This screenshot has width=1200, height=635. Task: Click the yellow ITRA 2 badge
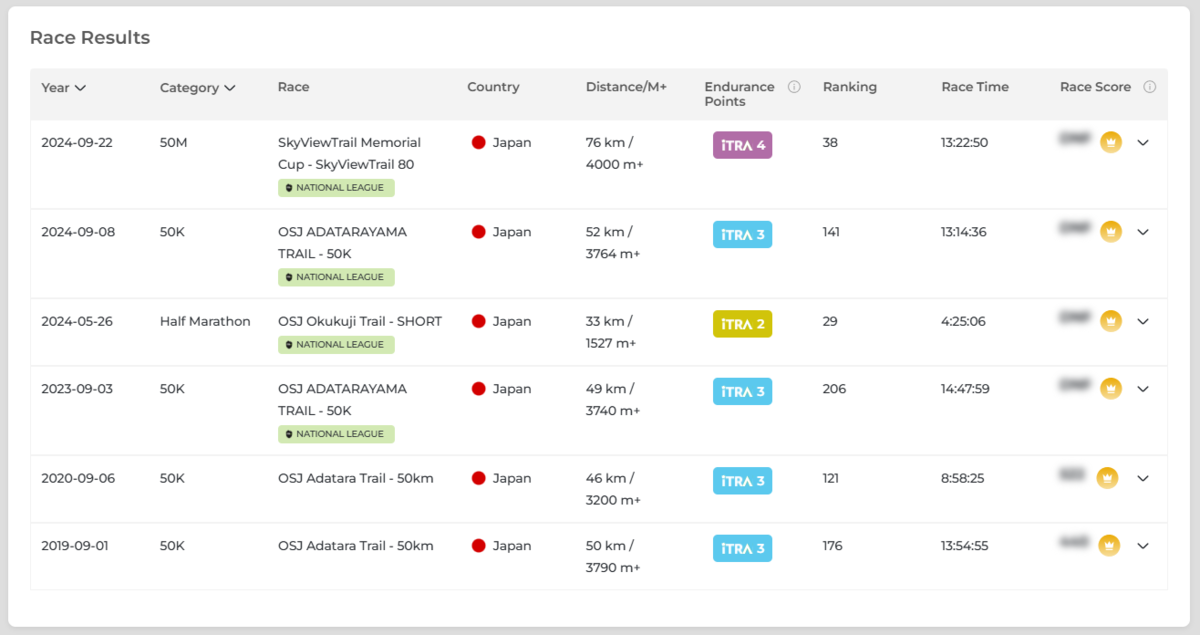point(742,324)
